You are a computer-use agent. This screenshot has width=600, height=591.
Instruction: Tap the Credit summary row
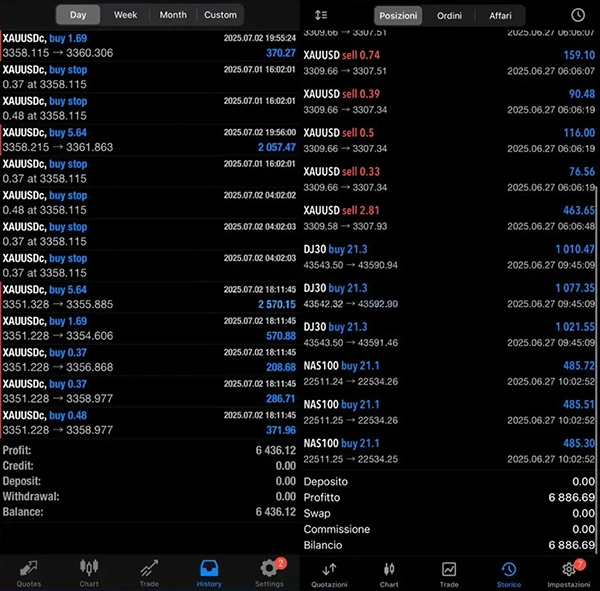click(x=149, y=465)
